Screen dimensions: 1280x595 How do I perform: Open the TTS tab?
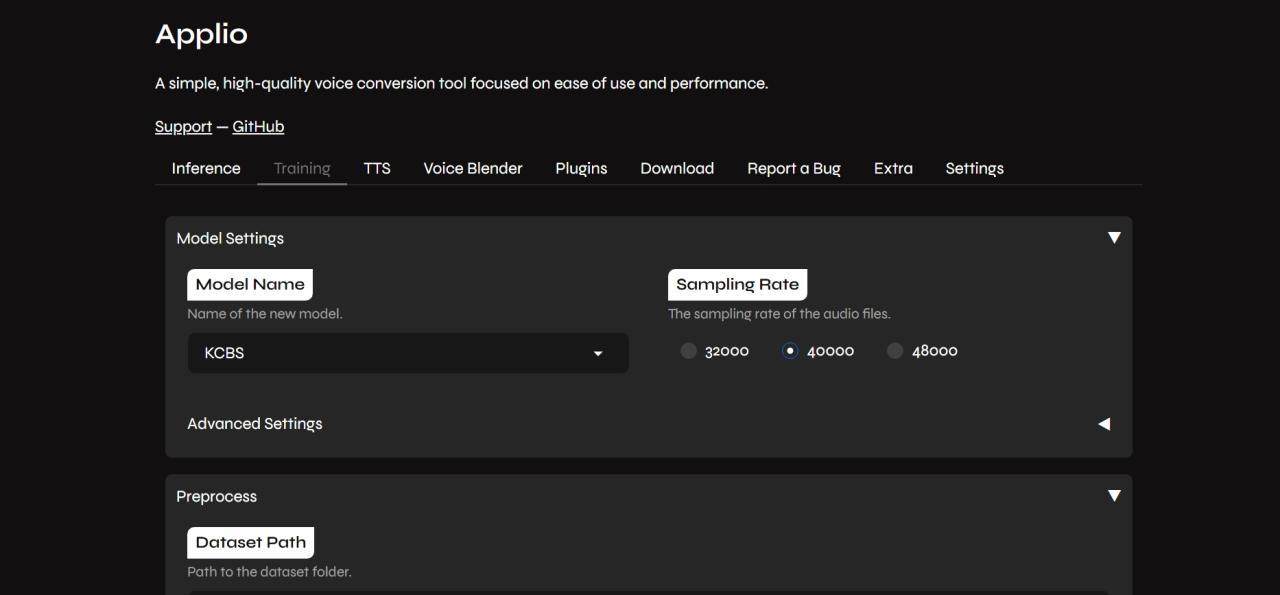(x=377, y=168)
